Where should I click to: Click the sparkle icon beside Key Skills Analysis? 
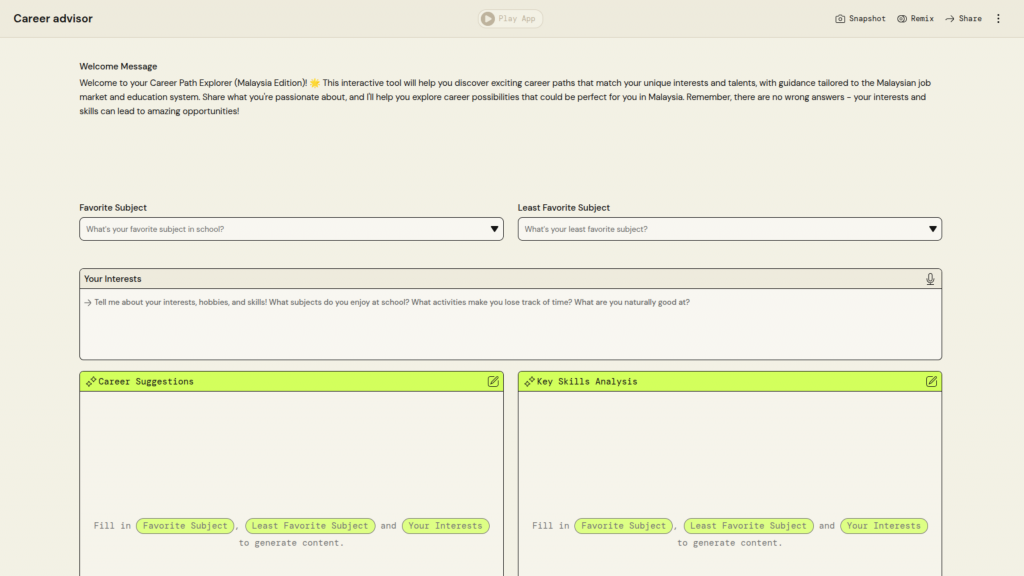pos(529,381)
